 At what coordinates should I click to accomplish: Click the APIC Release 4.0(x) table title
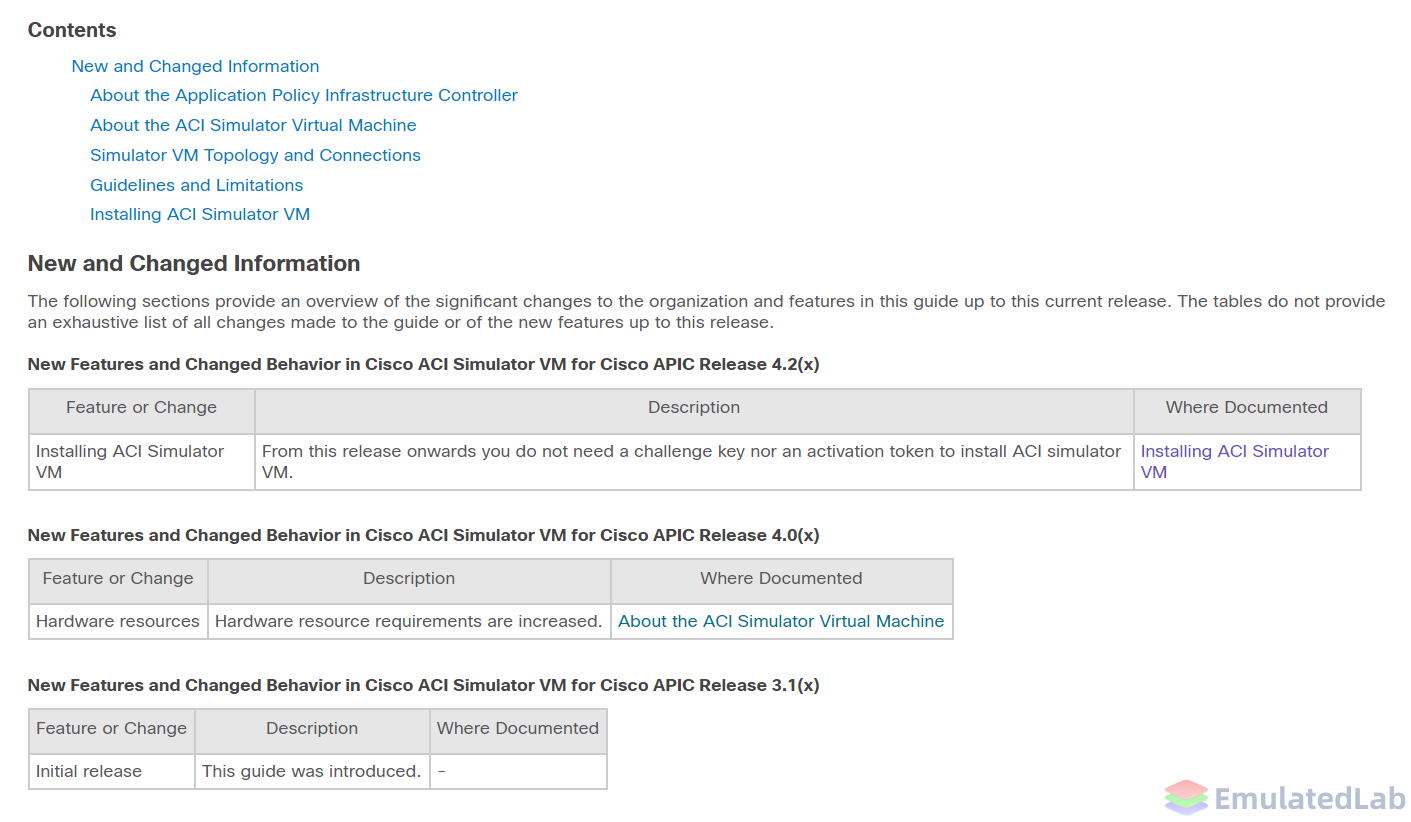click(x=423, y=535)
